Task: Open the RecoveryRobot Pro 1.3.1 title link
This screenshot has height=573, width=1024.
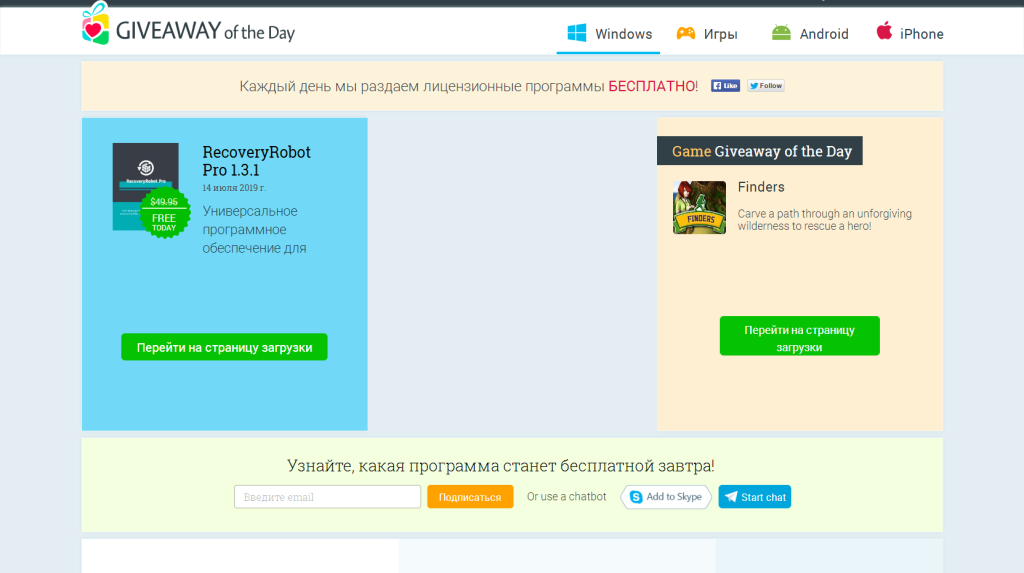Action: click(256, 161)
